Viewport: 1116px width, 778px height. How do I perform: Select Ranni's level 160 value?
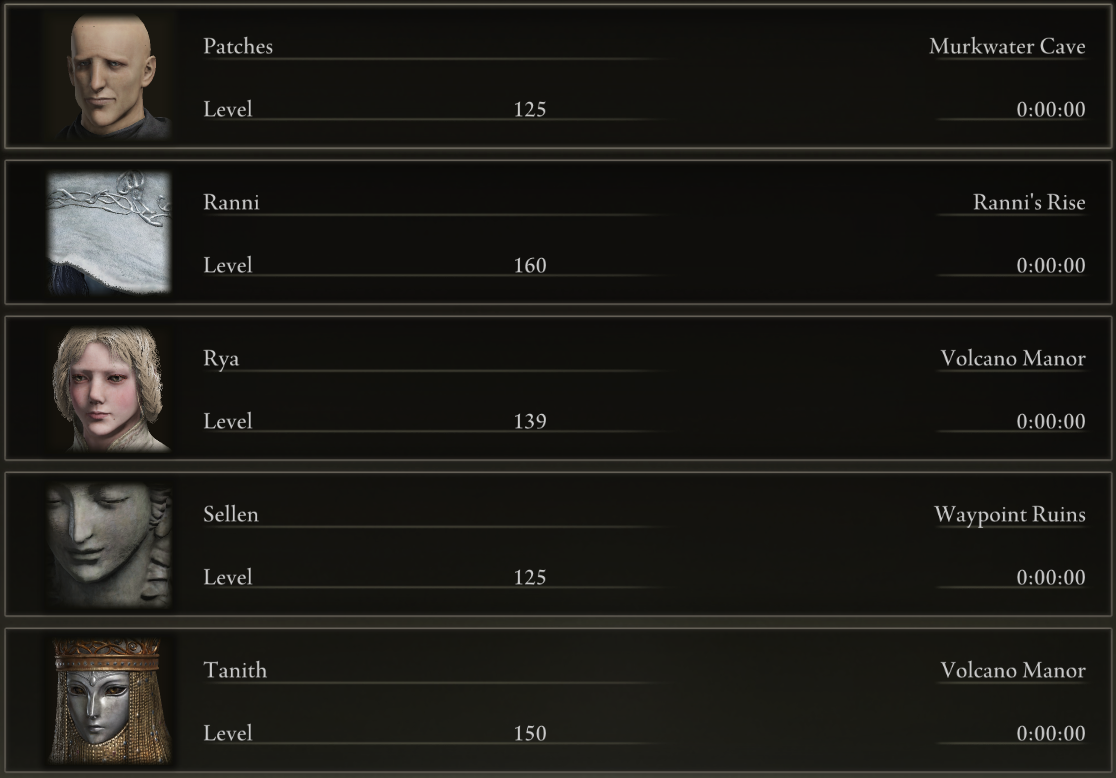click(x=530, y=266)
